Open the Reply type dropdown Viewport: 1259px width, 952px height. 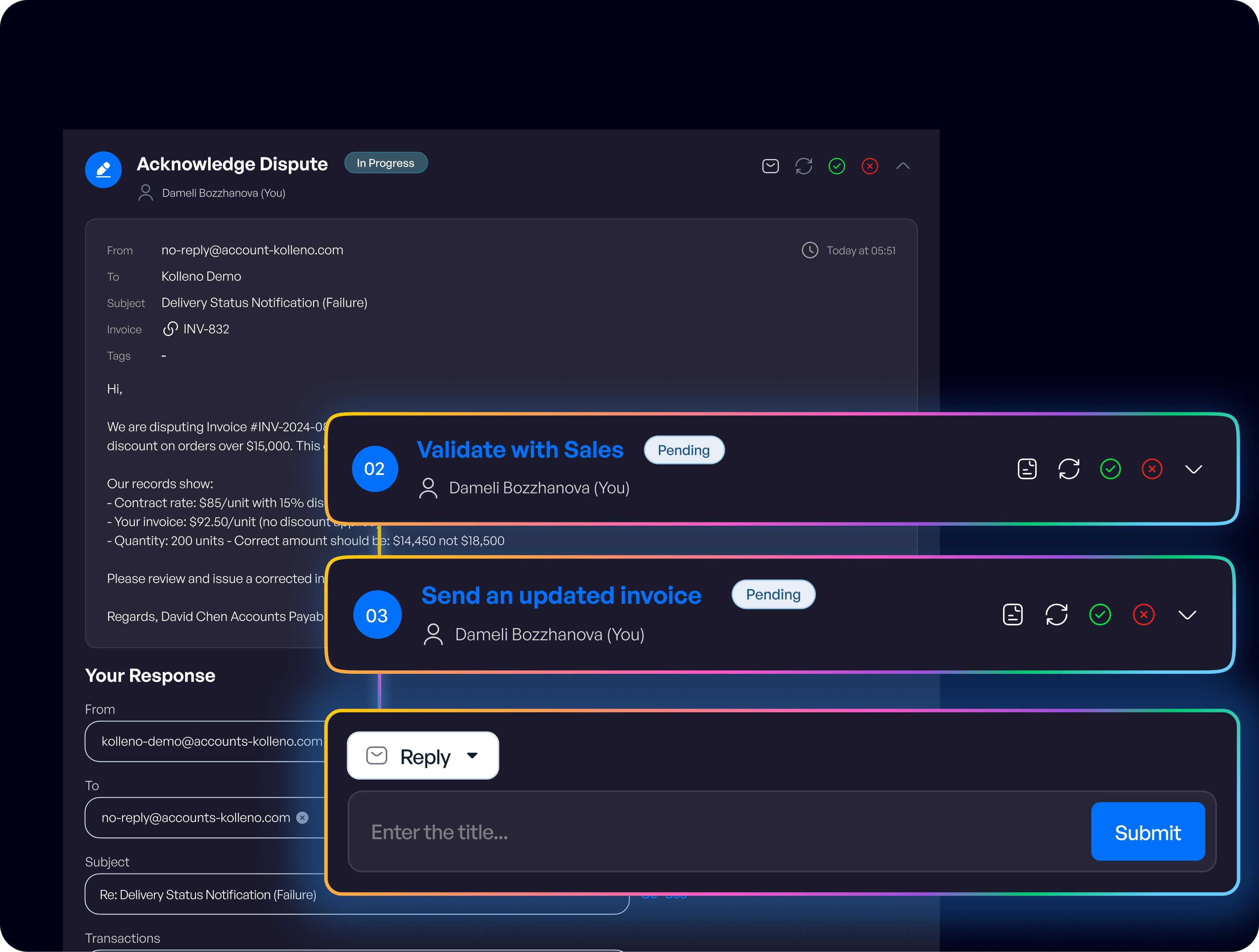tap(423, 756)
